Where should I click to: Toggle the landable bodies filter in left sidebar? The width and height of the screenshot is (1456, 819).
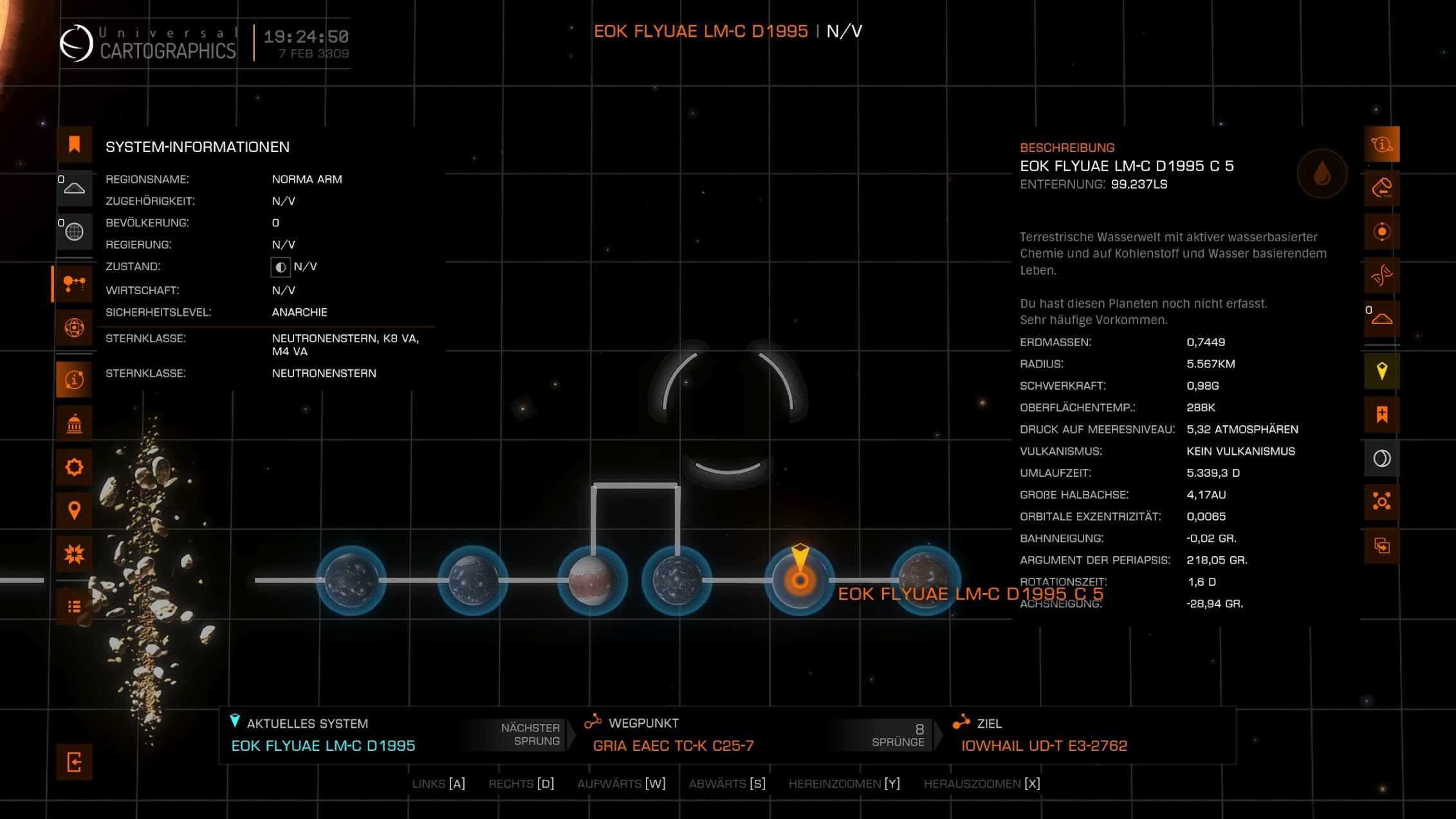(x=74, y=188)
